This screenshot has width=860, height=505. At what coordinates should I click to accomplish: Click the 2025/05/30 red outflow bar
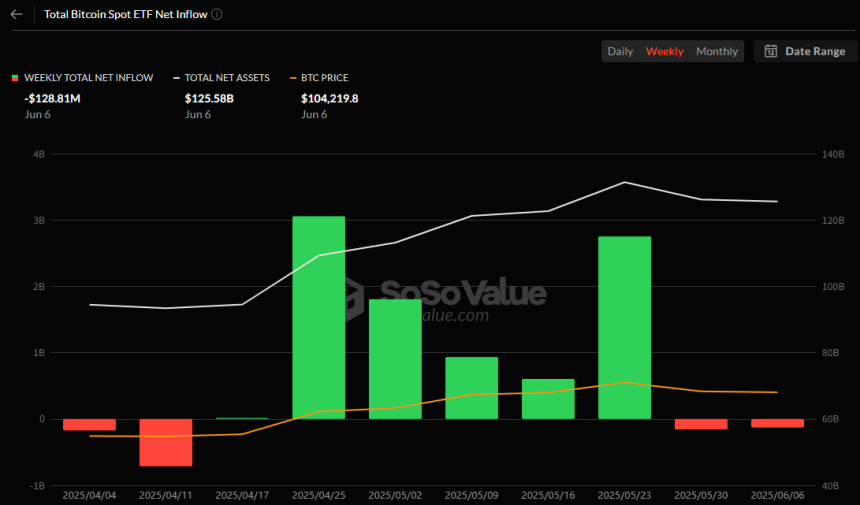[701, 424]
